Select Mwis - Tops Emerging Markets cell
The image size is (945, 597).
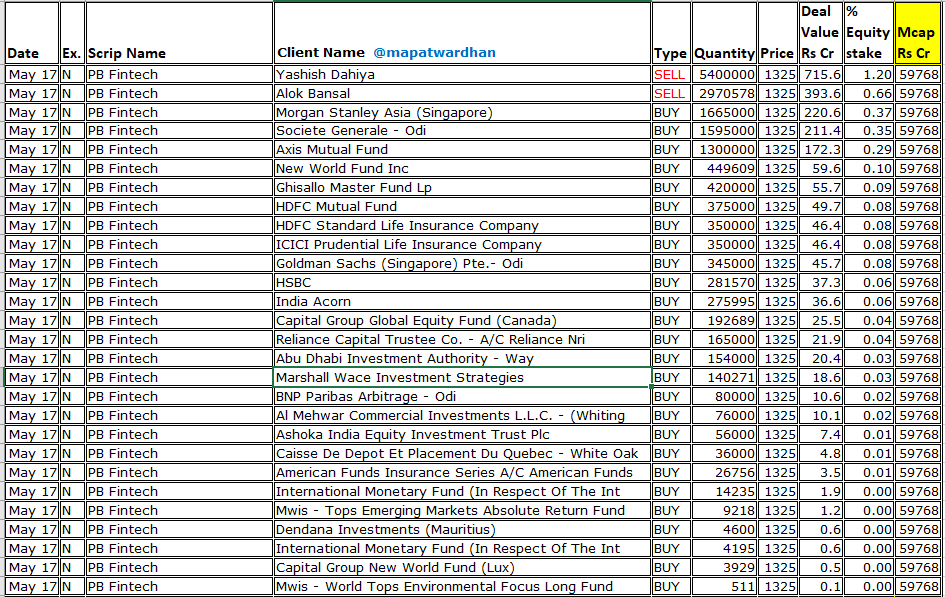pyautogui.click(x=462, y=511)
